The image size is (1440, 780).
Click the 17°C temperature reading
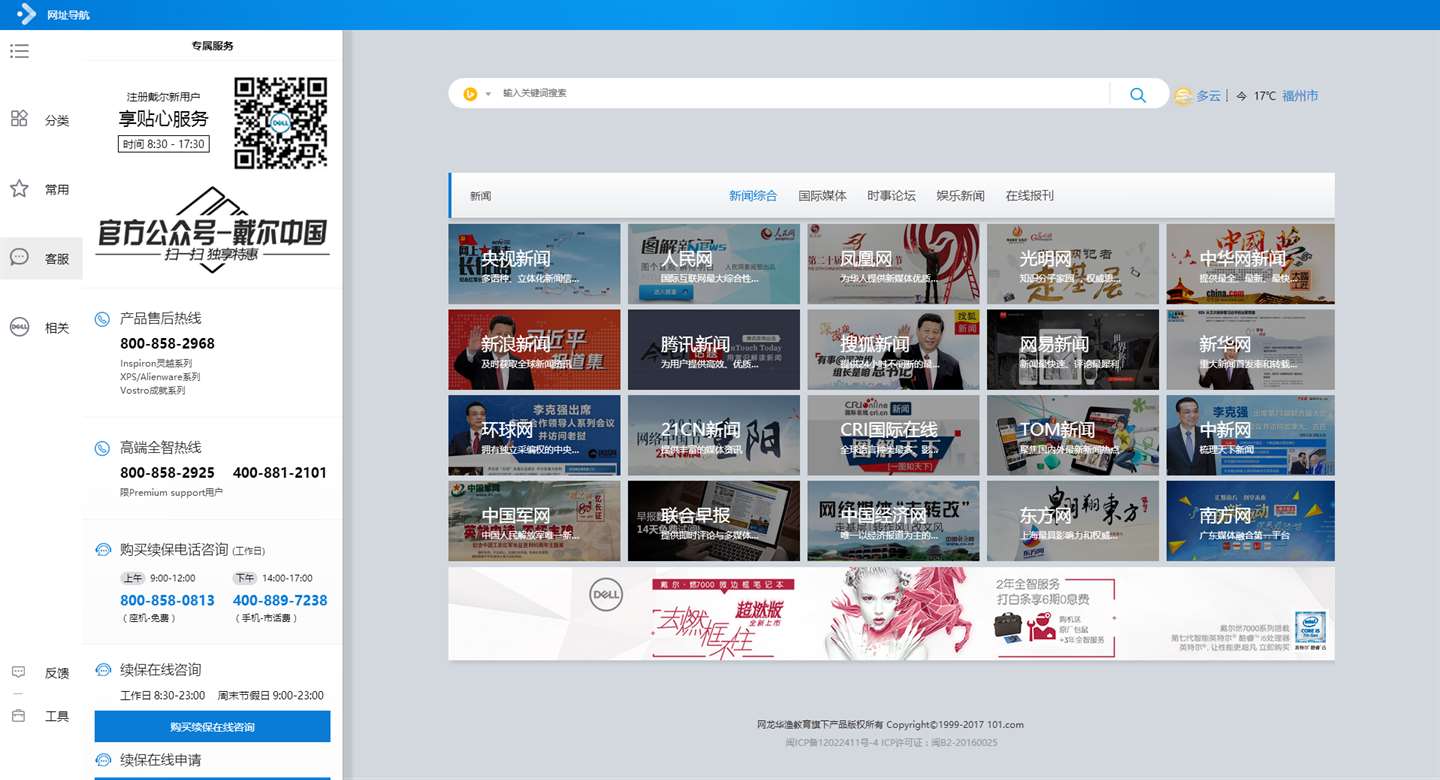click(1264, 96)
